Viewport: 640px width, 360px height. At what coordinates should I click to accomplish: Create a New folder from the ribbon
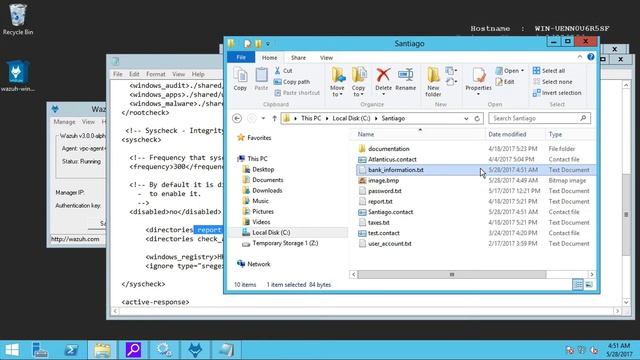(x=433, y=82)
